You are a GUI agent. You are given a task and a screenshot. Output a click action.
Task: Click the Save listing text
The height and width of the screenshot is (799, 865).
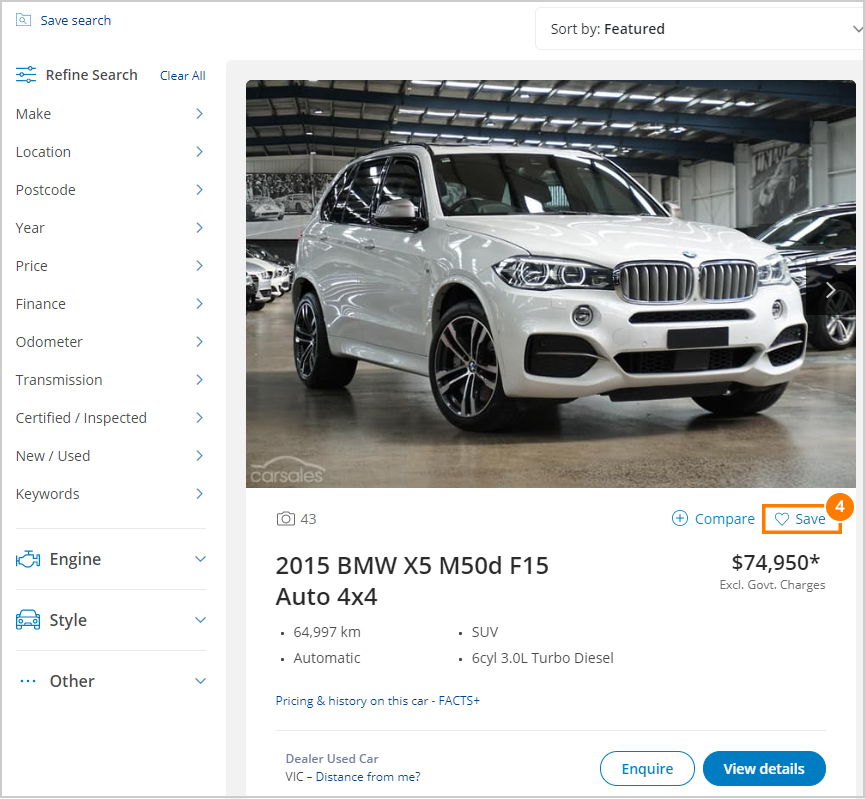pos(810,519)
